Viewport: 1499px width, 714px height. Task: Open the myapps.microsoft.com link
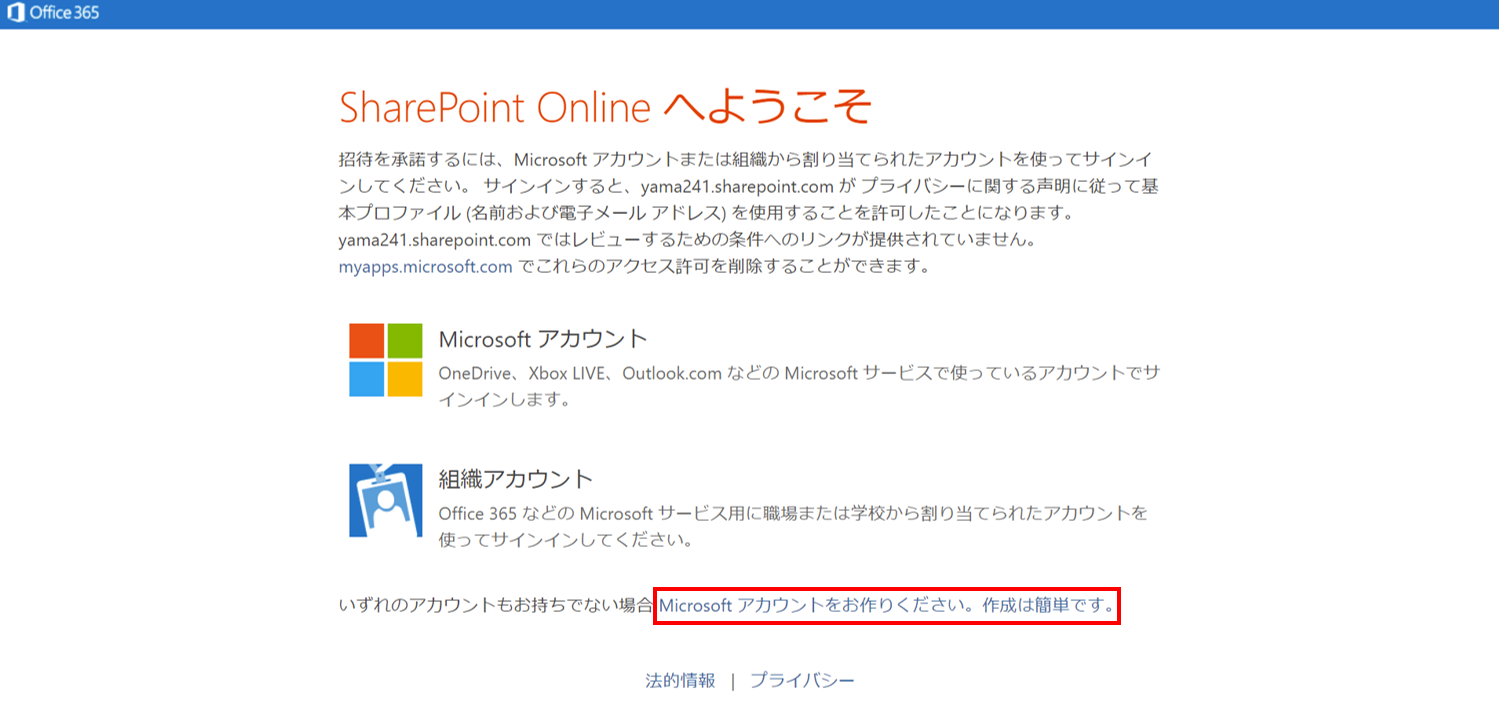coord(426,267)
